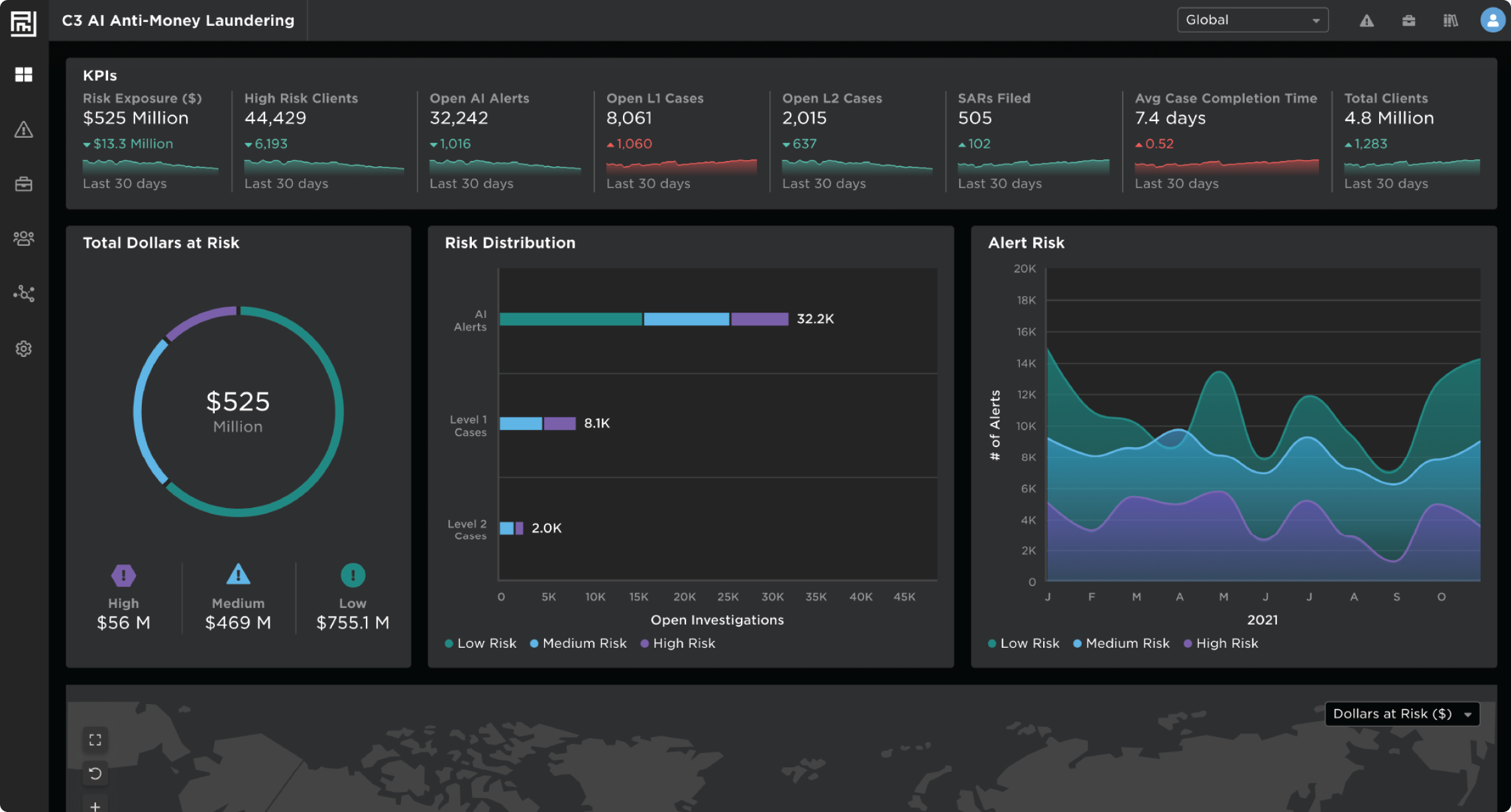1511x812 pixels.
Task: Toggle High Risk legend in Risk Distribution
Action: coord(677,643)
